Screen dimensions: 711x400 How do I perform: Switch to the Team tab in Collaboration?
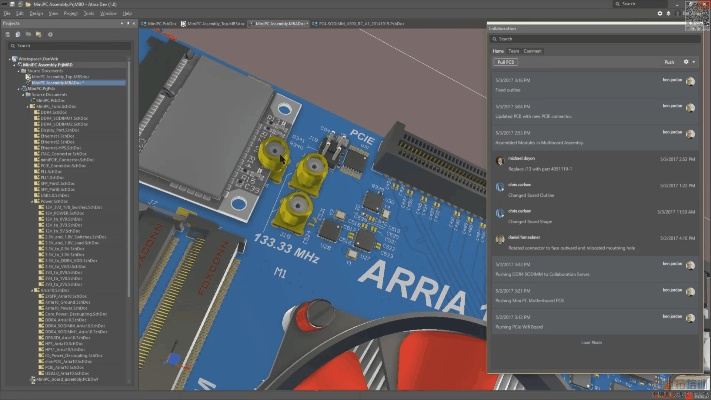tap(513, 50)
